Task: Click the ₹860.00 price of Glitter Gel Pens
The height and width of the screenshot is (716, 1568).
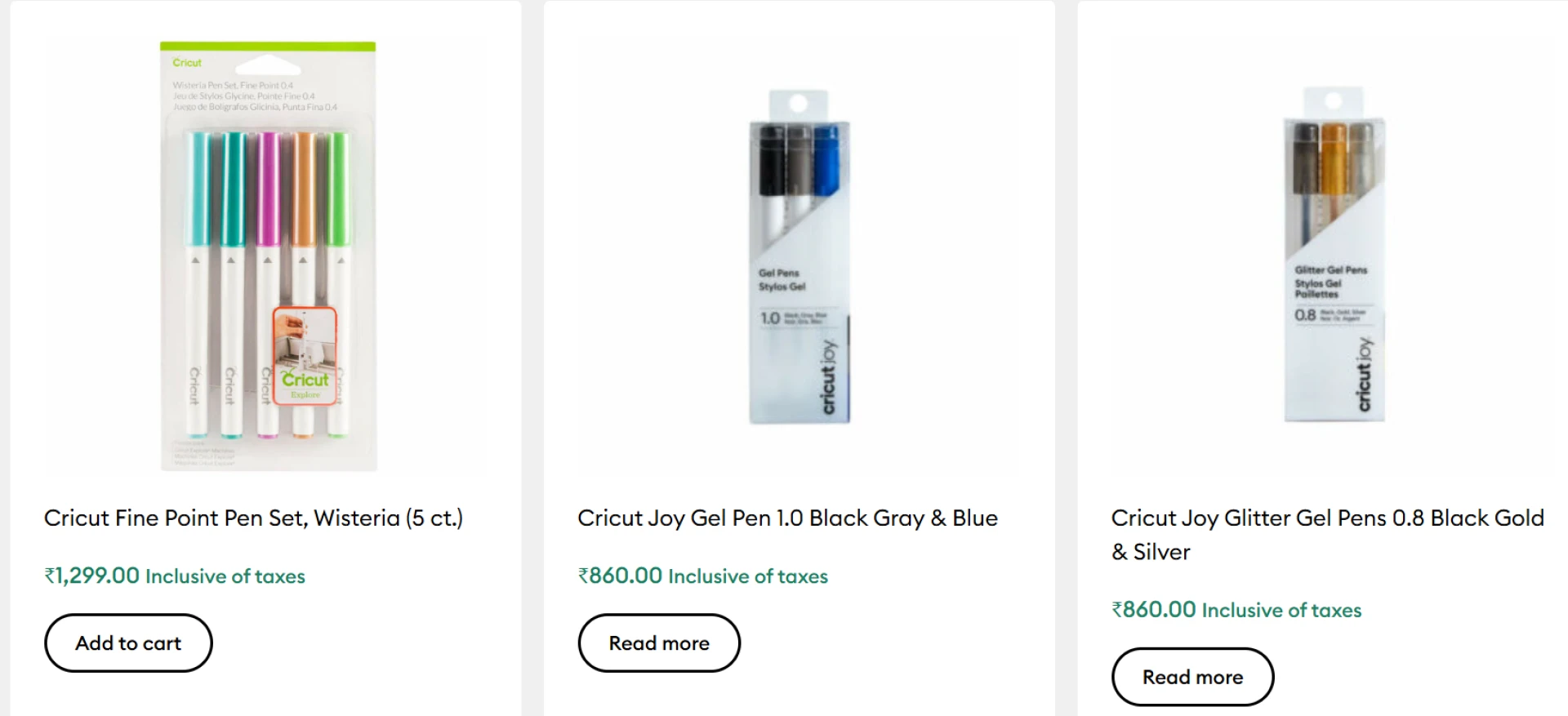Action: pyautogui.click(x=1154, y=610)
